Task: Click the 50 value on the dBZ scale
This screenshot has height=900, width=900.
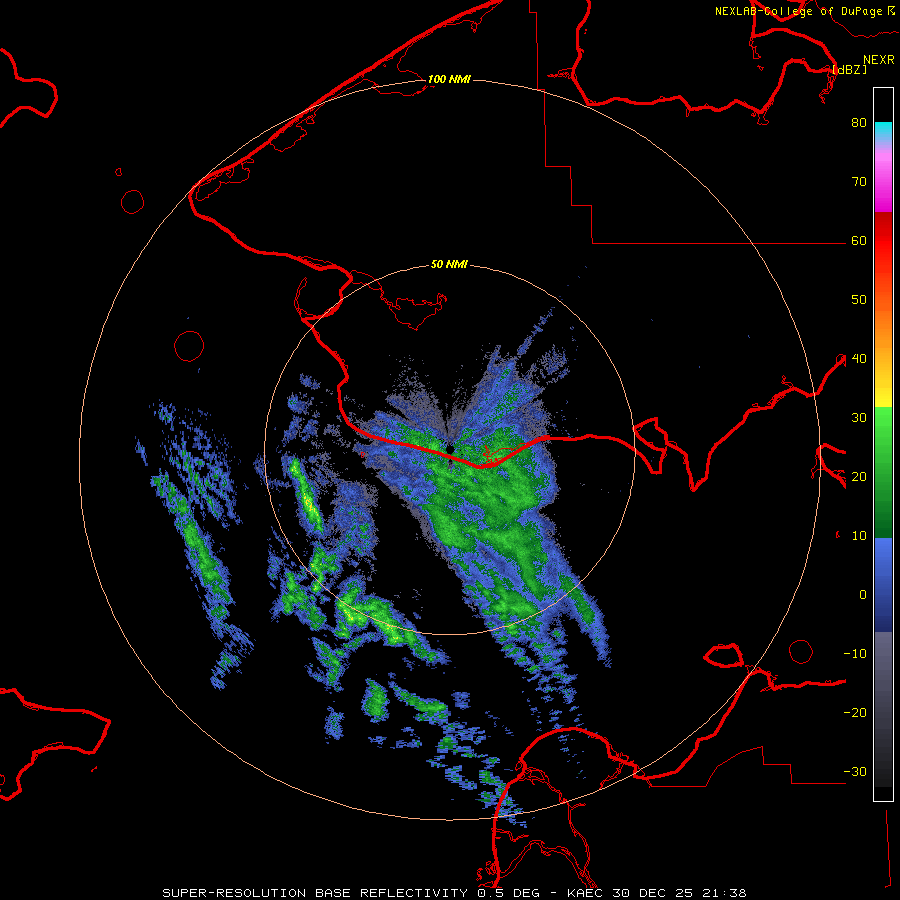Action: pyautogui.click(x=859, y=300)
